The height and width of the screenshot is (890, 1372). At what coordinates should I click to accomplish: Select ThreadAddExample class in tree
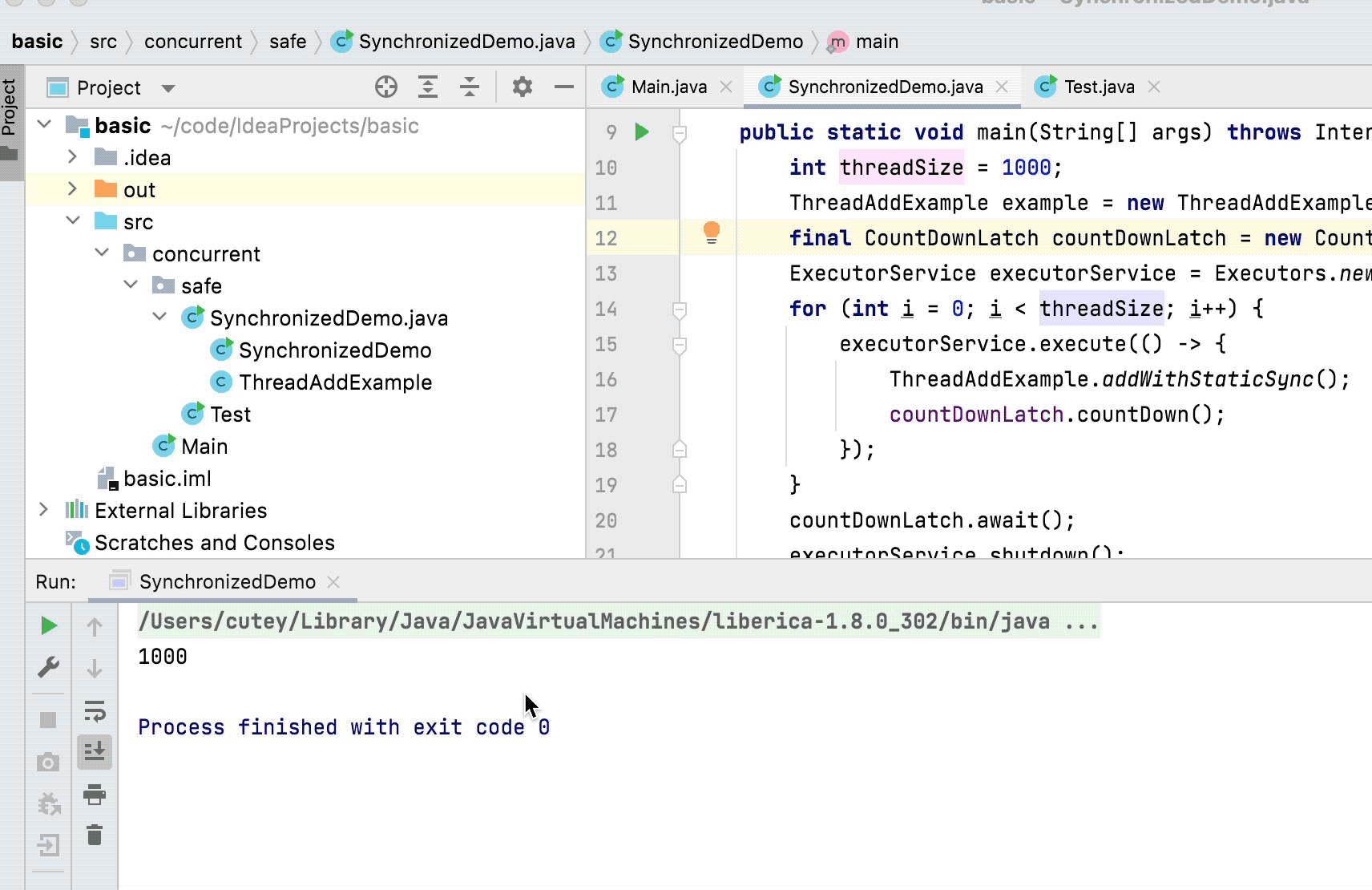pos(321,382)
